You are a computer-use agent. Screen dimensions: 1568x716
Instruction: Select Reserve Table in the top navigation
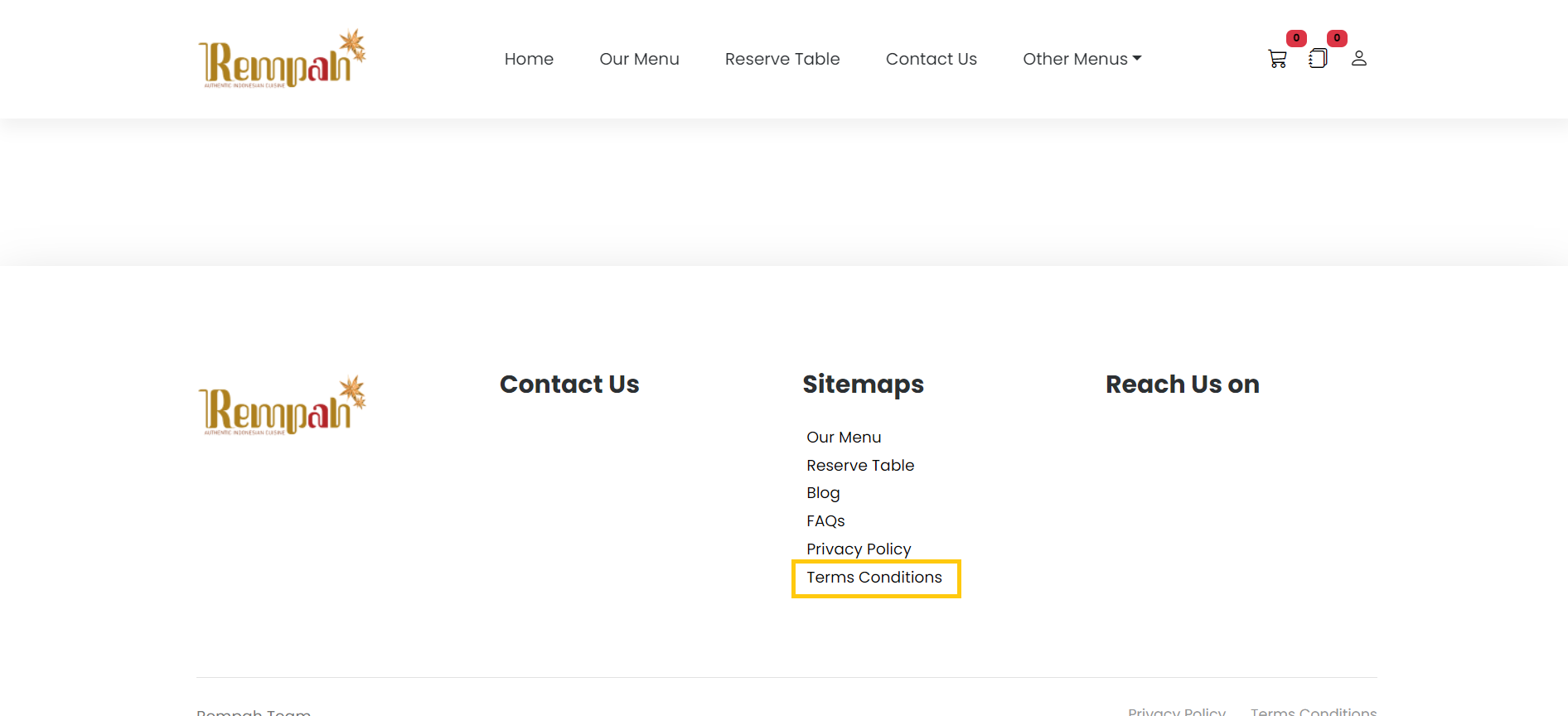782,59
